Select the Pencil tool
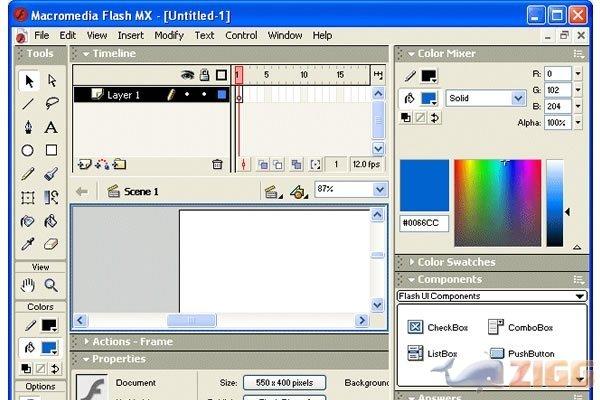Image resolution: width=600 pixels, height=400 pixels. tap(28, 173)
